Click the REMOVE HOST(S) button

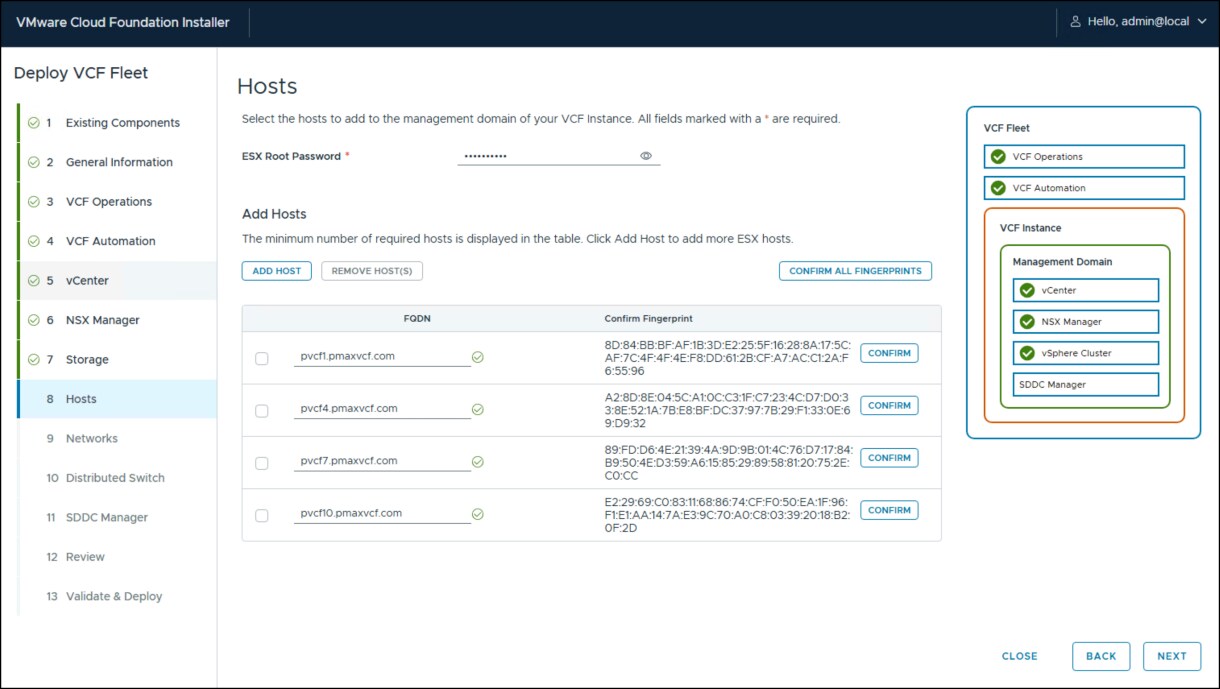pyautogui.click(x=372, y=271)
